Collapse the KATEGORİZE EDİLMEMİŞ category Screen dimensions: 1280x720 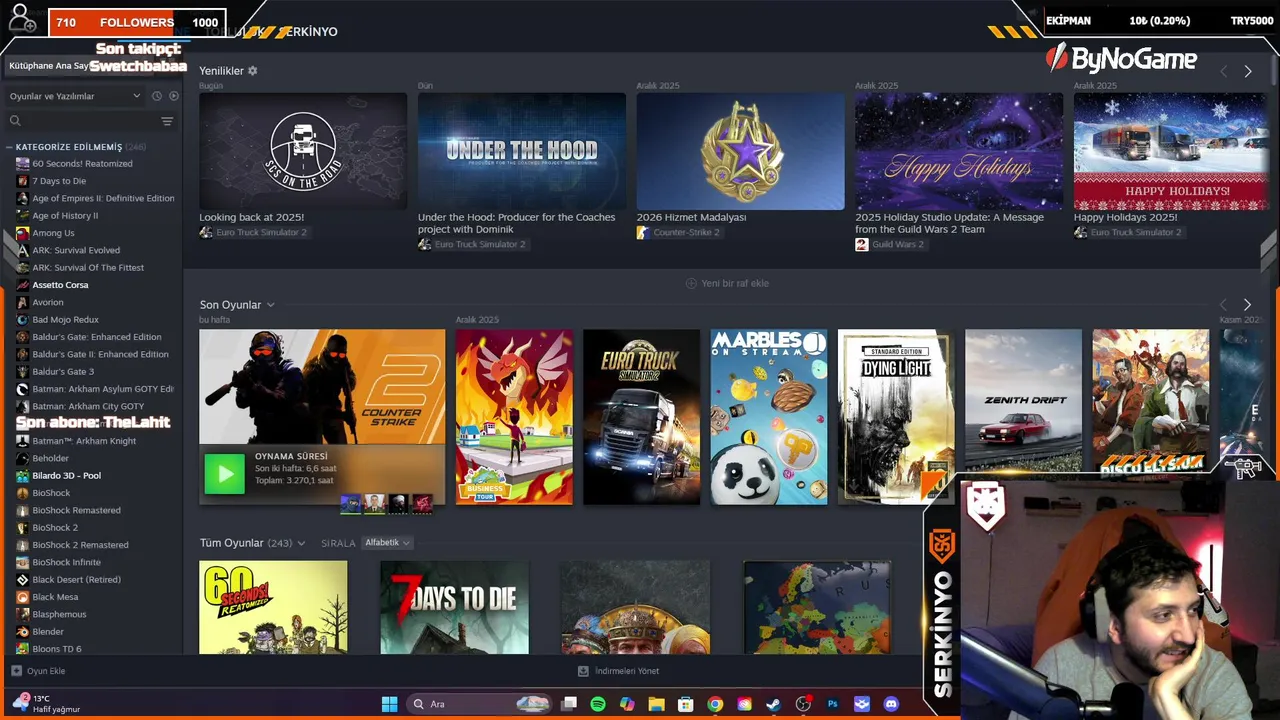coord(9,147)
